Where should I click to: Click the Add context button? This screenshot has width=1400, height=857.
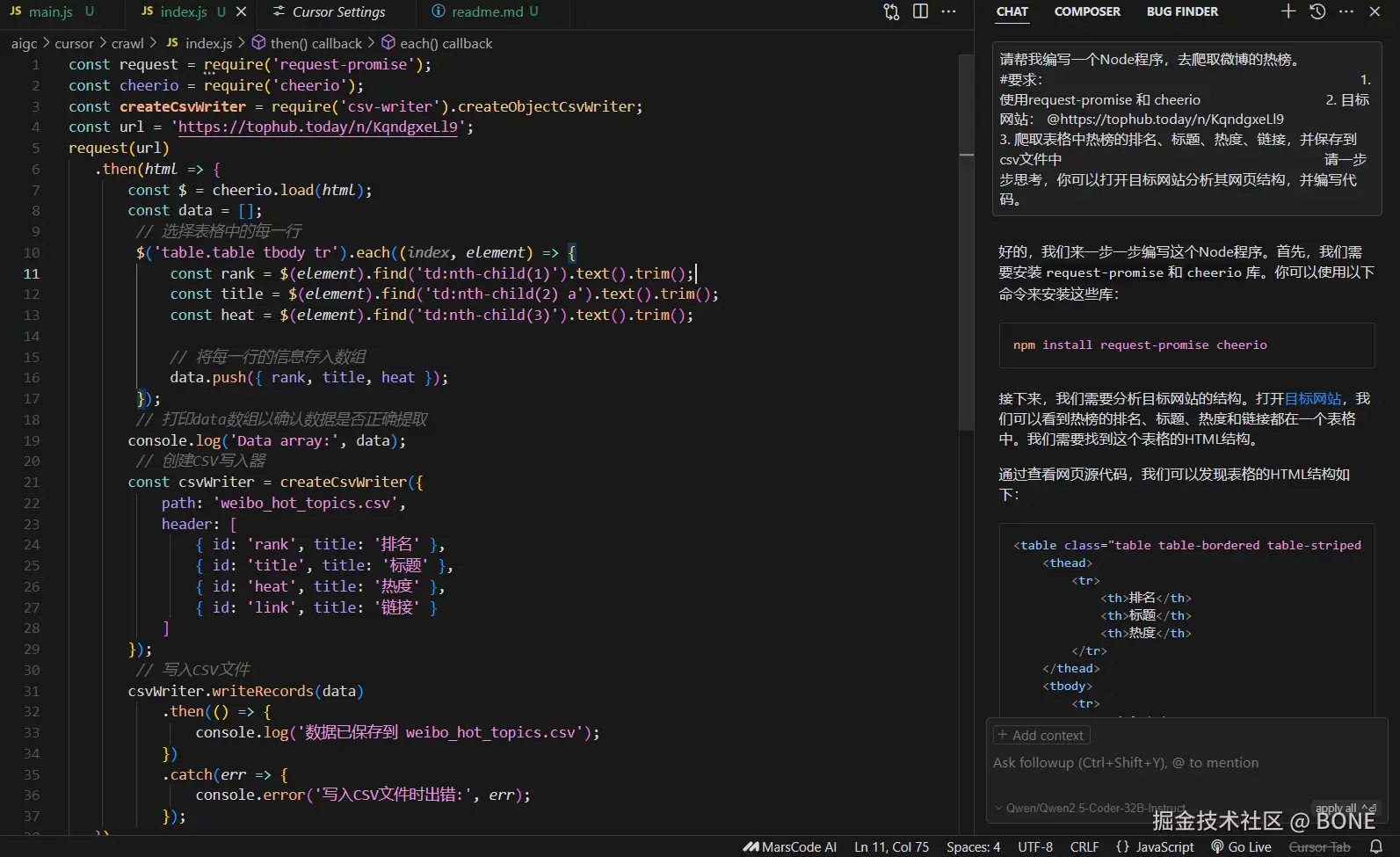pos(1041,735)
